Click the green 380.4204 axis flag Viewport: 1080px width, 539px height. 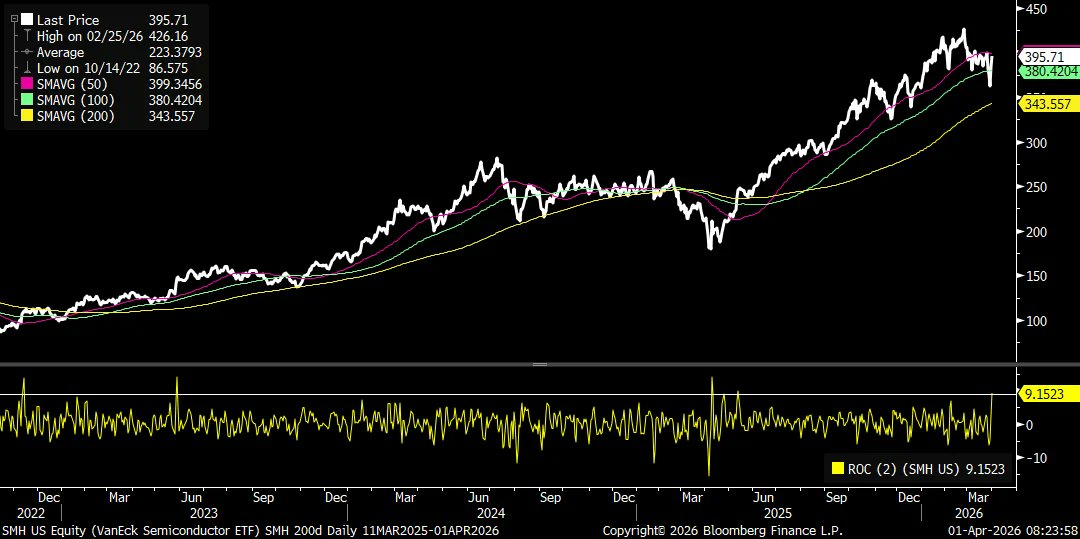pos(1049,71)
